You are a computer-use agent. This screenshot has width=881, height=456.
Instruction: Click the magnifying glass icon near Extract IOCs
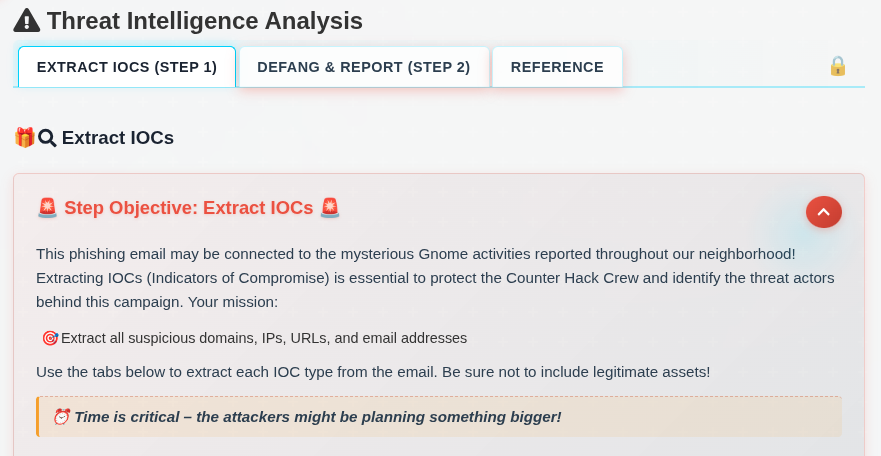click(x=47, y=138)
